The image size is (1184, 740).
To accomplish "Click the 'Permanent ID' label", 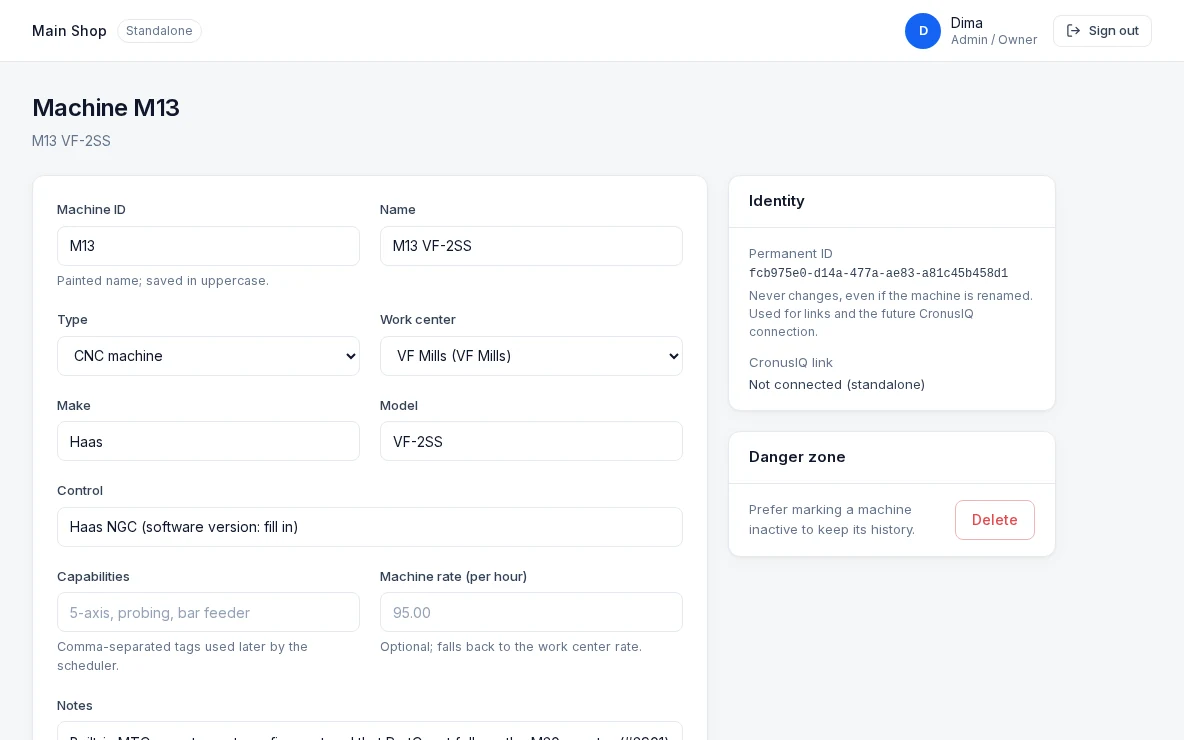I will tap(791, 254).
